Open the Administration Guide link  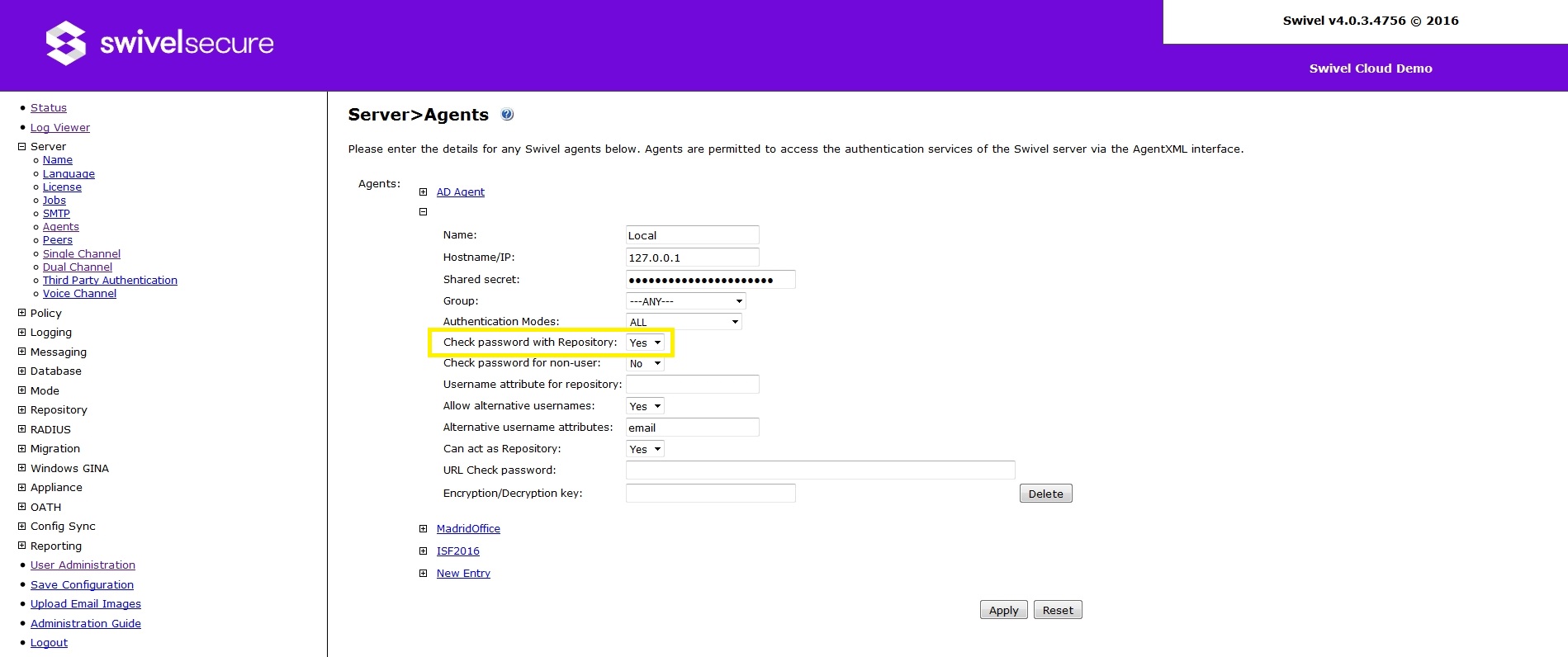click(86, 624)
